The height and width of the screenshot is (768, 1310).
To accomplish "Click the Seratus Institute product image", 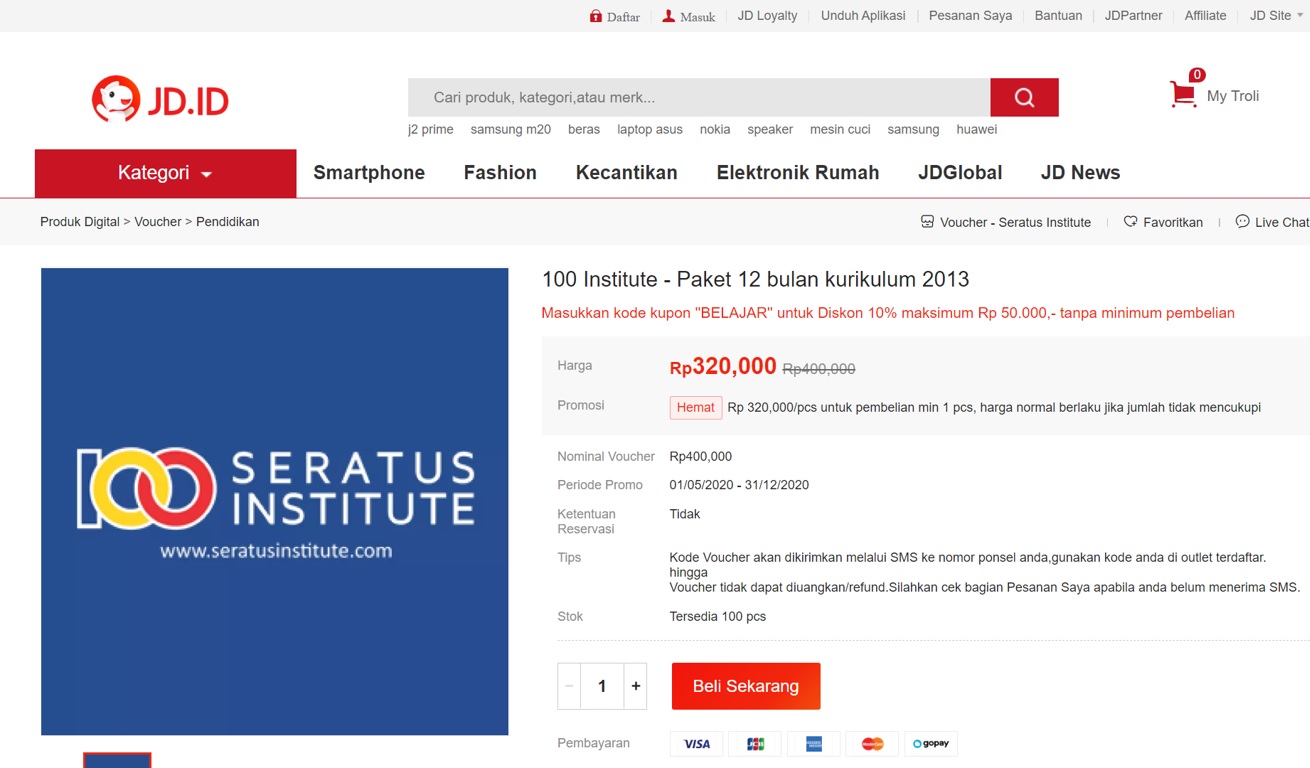I will [275, 501].
